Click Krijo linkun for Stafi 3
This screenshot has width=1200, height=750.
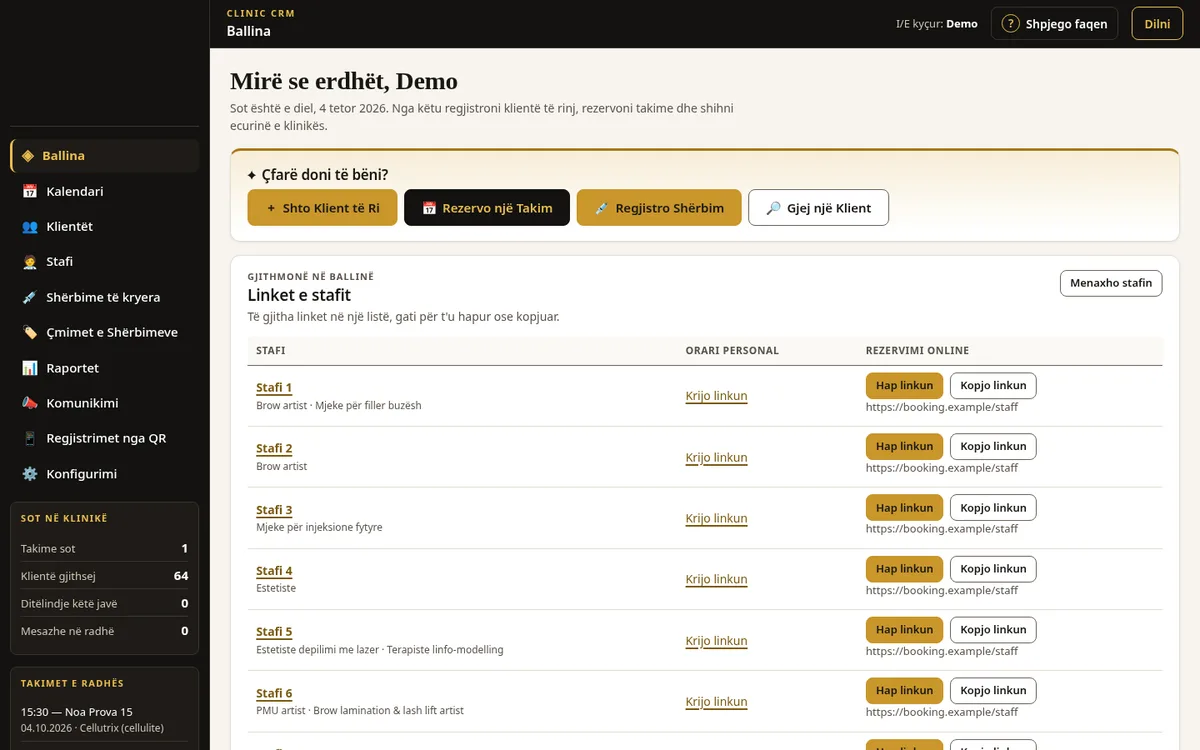(716, 518)
